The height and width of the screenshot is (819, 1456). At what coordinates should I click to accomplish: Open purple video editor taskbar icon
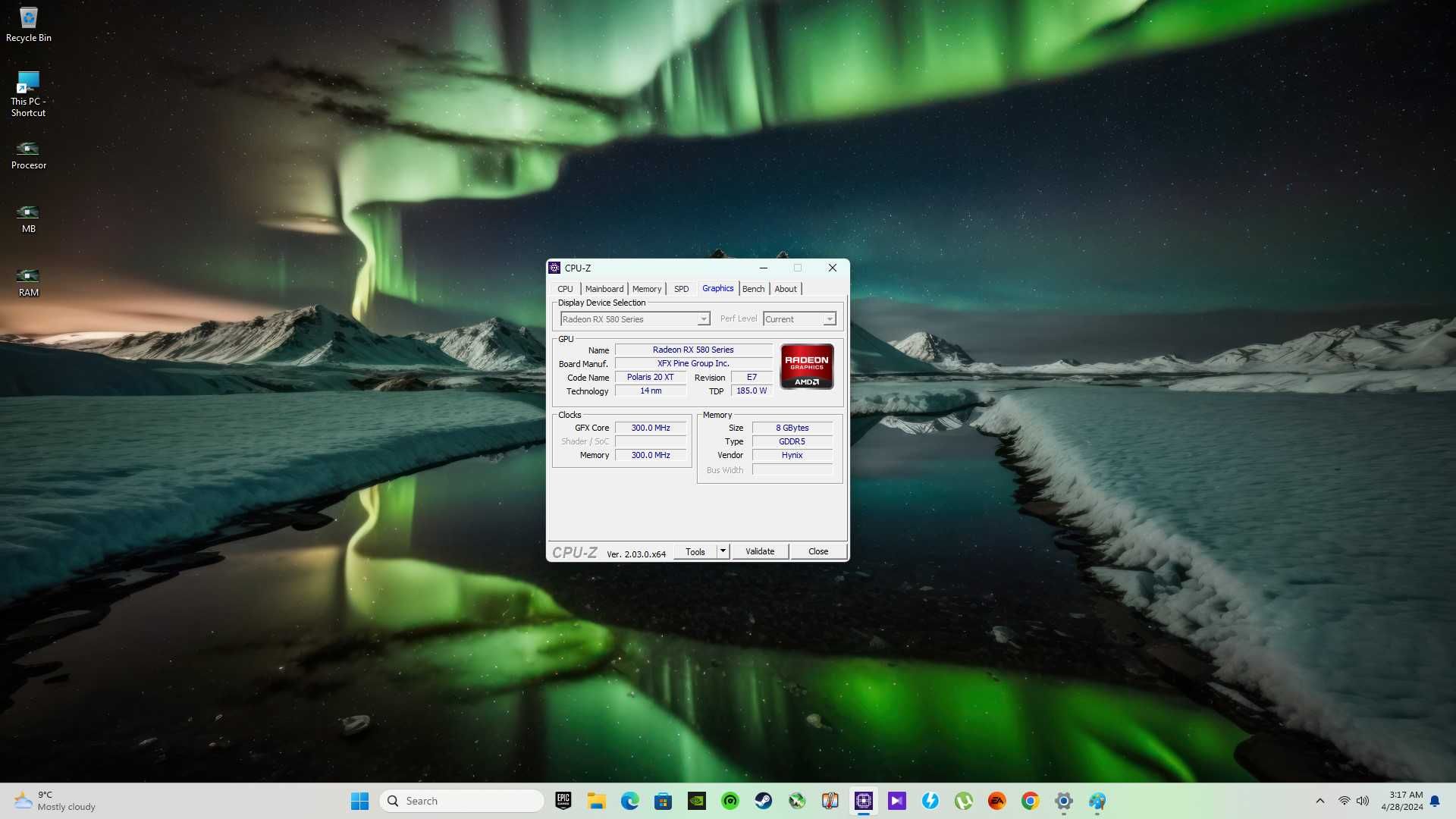click(896, 801)
